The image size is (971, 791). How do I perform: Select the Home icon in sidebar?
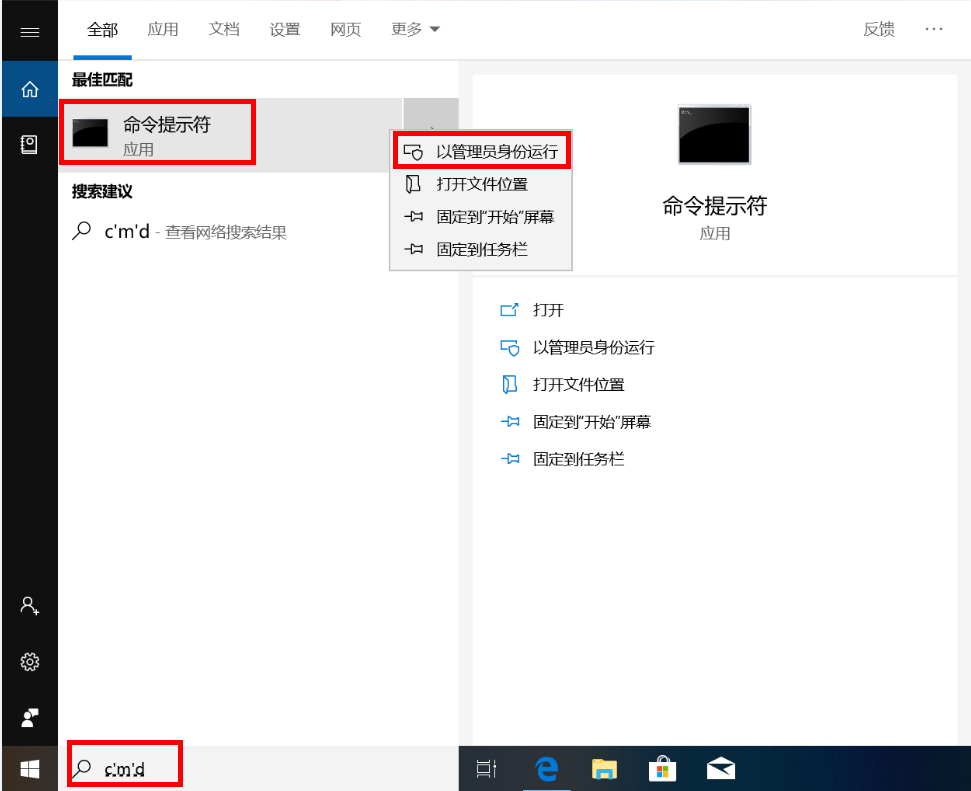click(x=29, y=90)
